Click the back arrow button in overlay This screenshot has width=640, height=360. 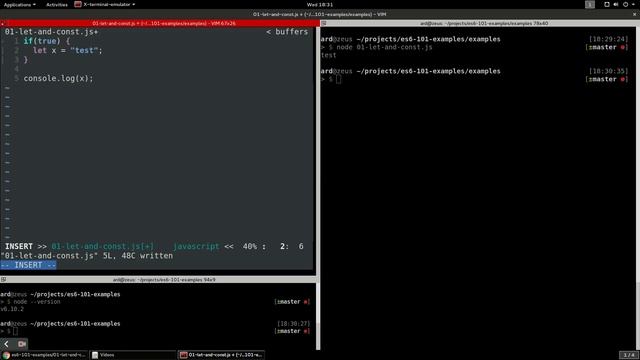7,344
